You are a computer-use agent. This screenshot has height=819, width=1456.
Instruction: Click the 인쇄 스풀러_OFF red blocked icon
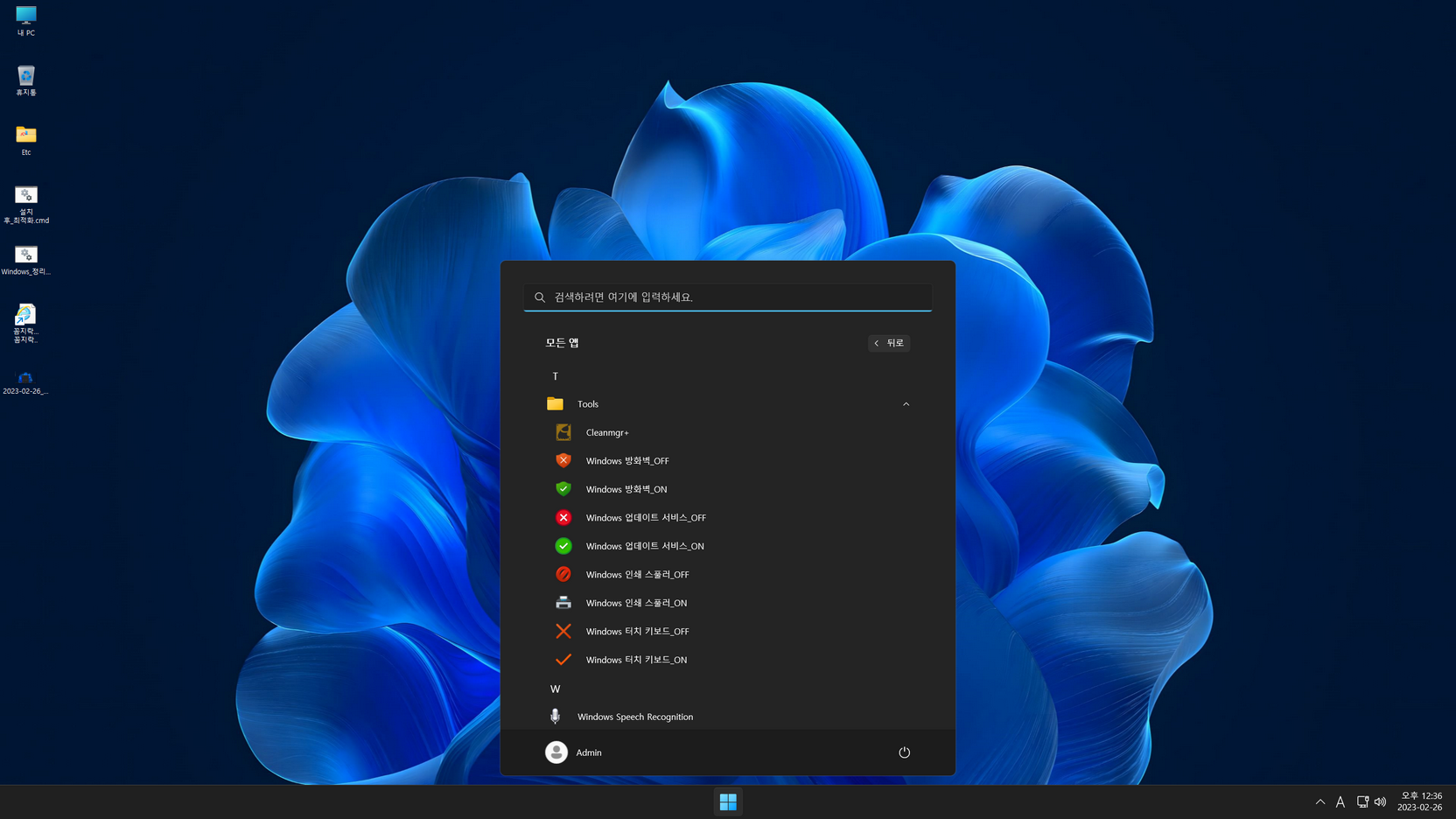563,574
